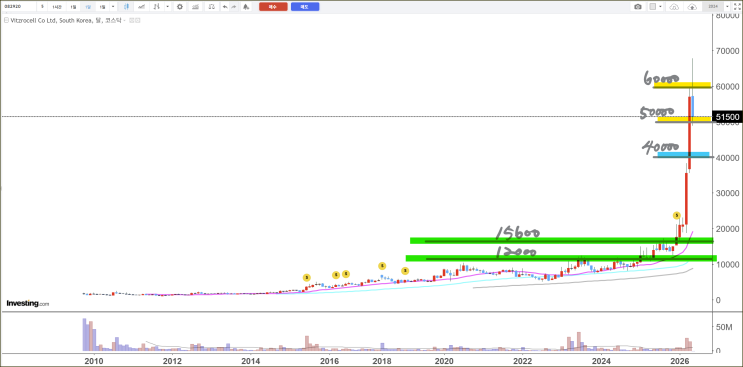Open the layout square dropdown arrow
Viewport: 743px width, 367px height.
[x=660, y=7]
